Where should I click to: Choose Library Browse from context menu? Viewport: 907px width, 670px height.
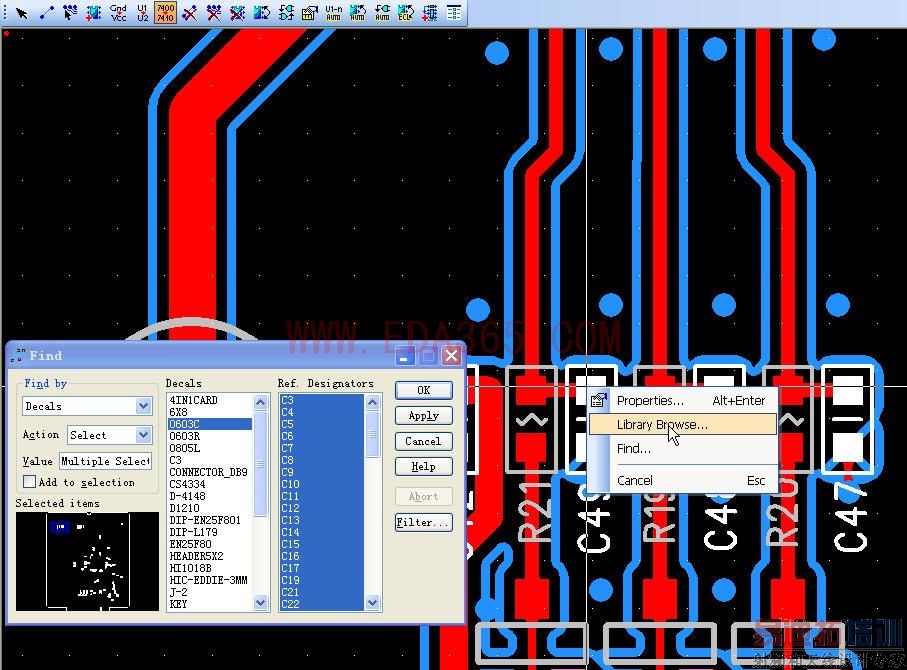pyautogui.click(x=662, y=425)
